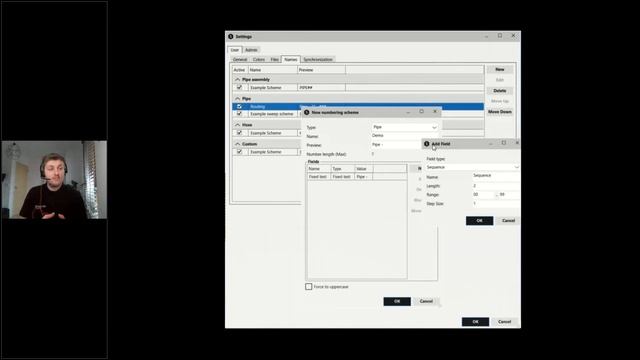The image size is (640, 360).
Task: Uncheck the Example sweep scheme checkbox
Action: click(x=240, y=113)
